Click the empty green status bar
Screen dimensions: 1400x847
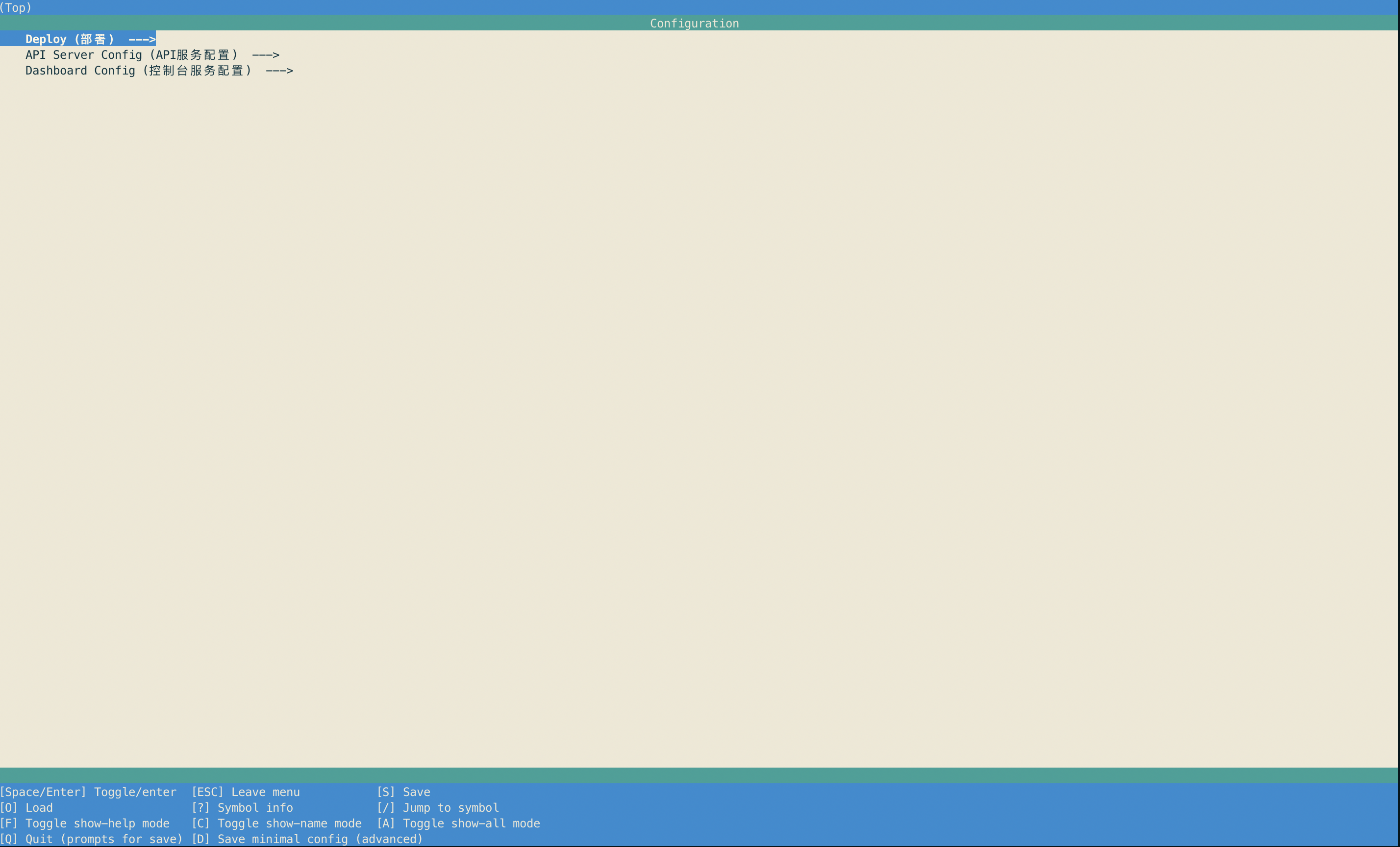(x=699, y=775)
